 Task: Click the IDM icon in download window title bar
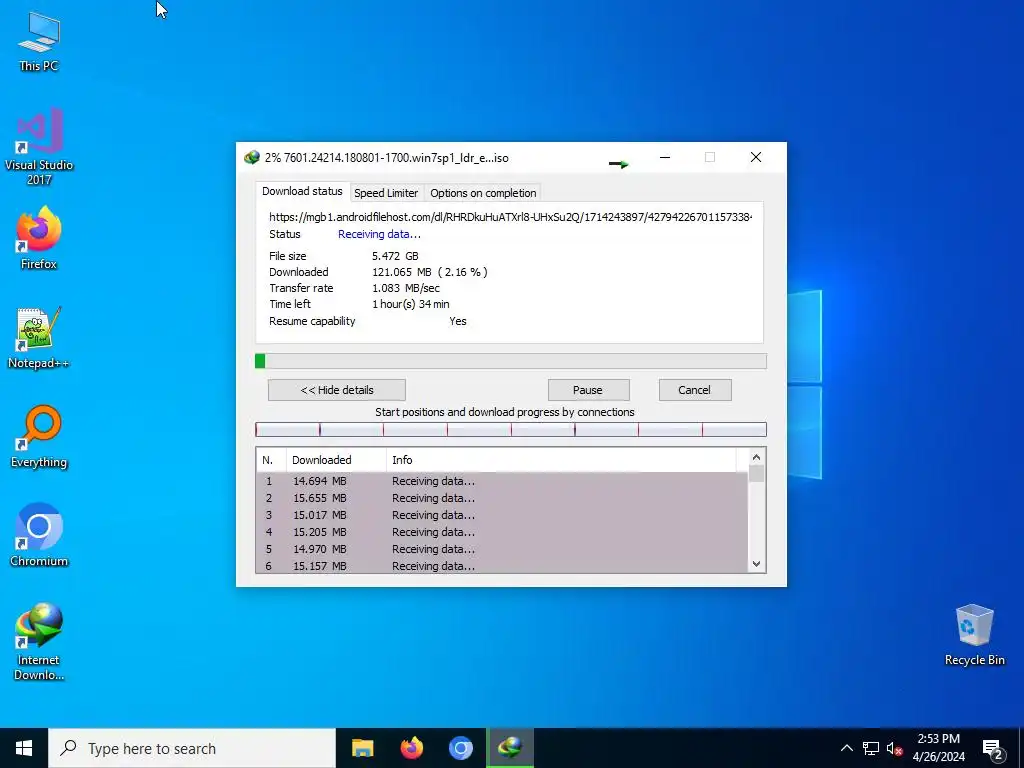coord(251,157)
